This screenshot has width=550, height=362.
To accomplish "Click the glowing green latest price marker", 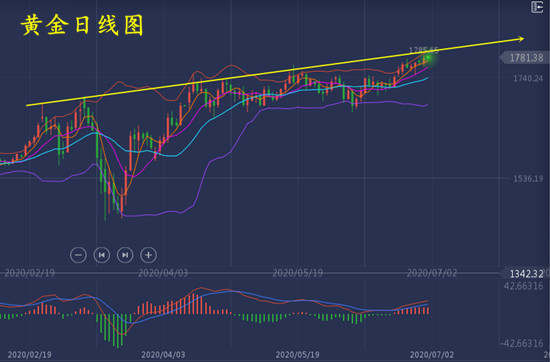I will [428, 58].
